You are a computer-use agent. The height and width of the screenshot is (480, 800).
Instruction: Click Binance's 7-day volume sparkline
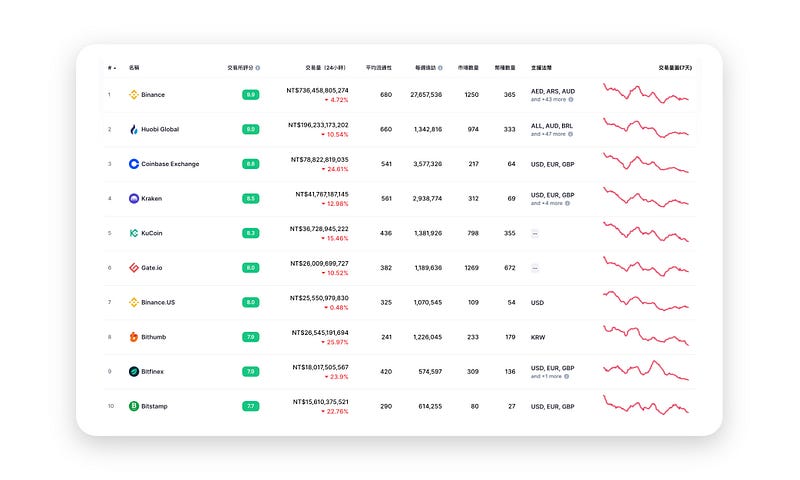646,94
